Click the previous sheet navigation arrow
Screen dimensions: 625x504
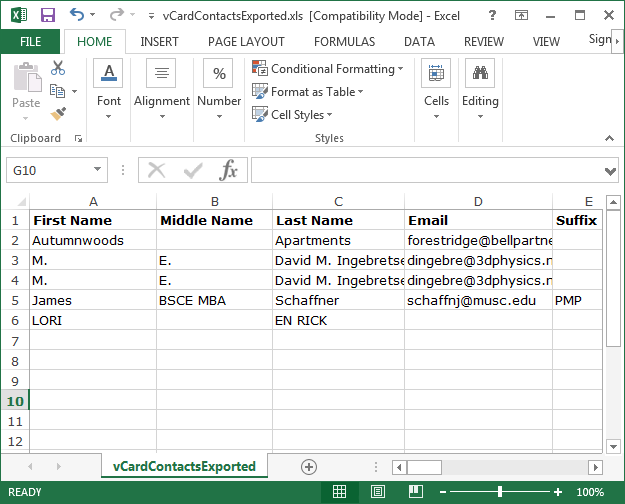[x=30, y=466]
